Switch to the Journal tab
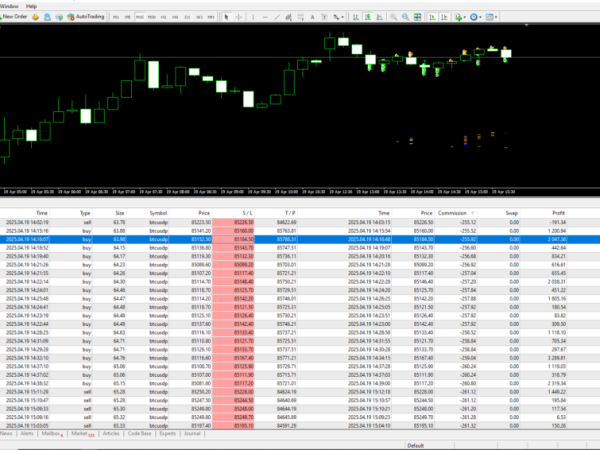Image resolution: width=600 pixels, height=450 pixels. tap(193, 435)
